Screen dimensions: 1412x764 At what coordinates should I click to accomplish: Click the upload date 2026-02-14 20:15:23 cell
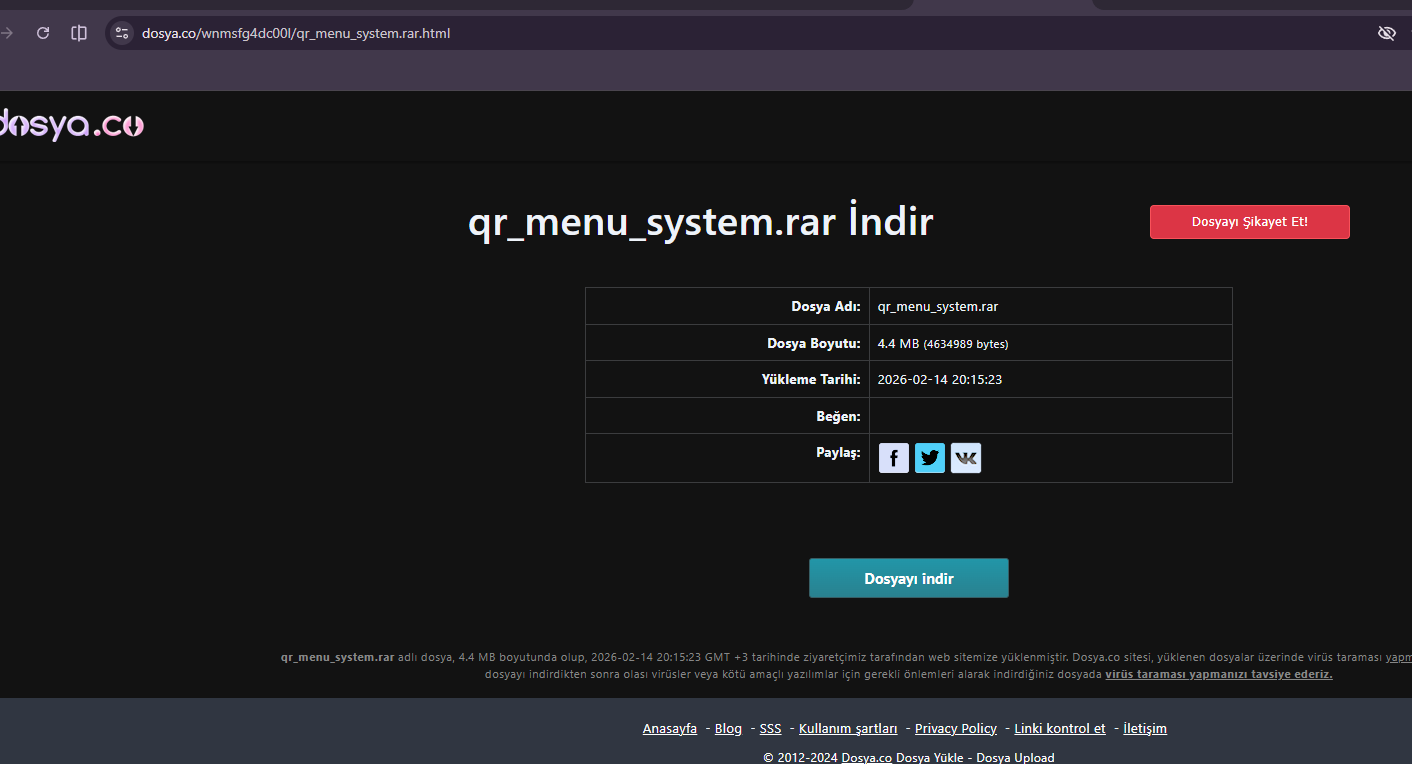[x=940, y=379]
